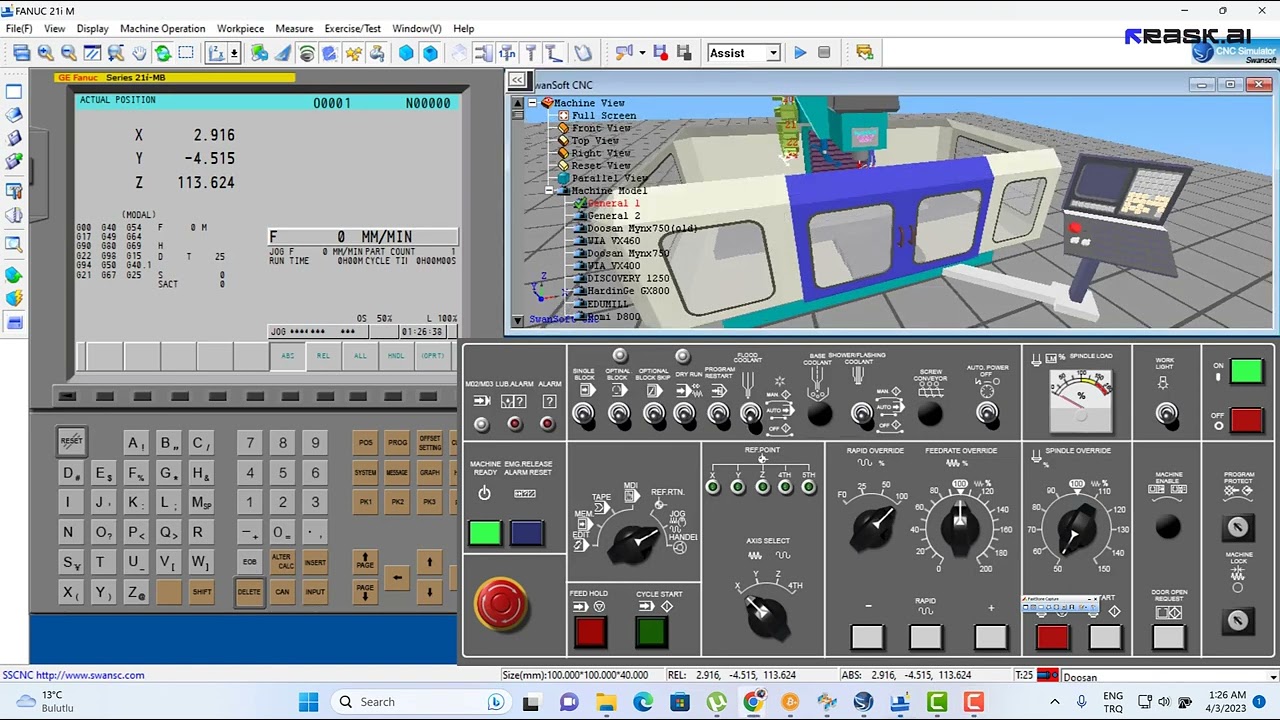The width and height of the screenshot is (1280, 720).
Task: Click the dashed rectangle selection toolbar icon
Action: coord(186,53)
